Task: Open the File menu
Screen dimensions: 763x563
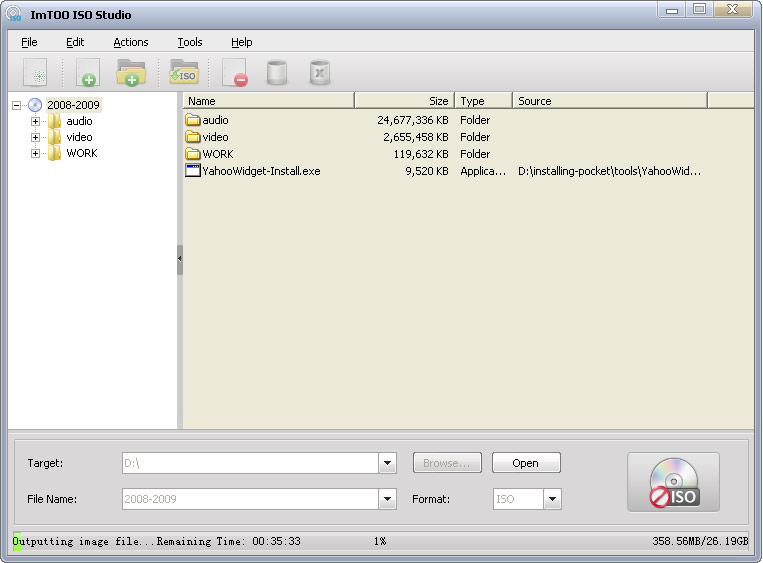Action: [x=29, y=42]
